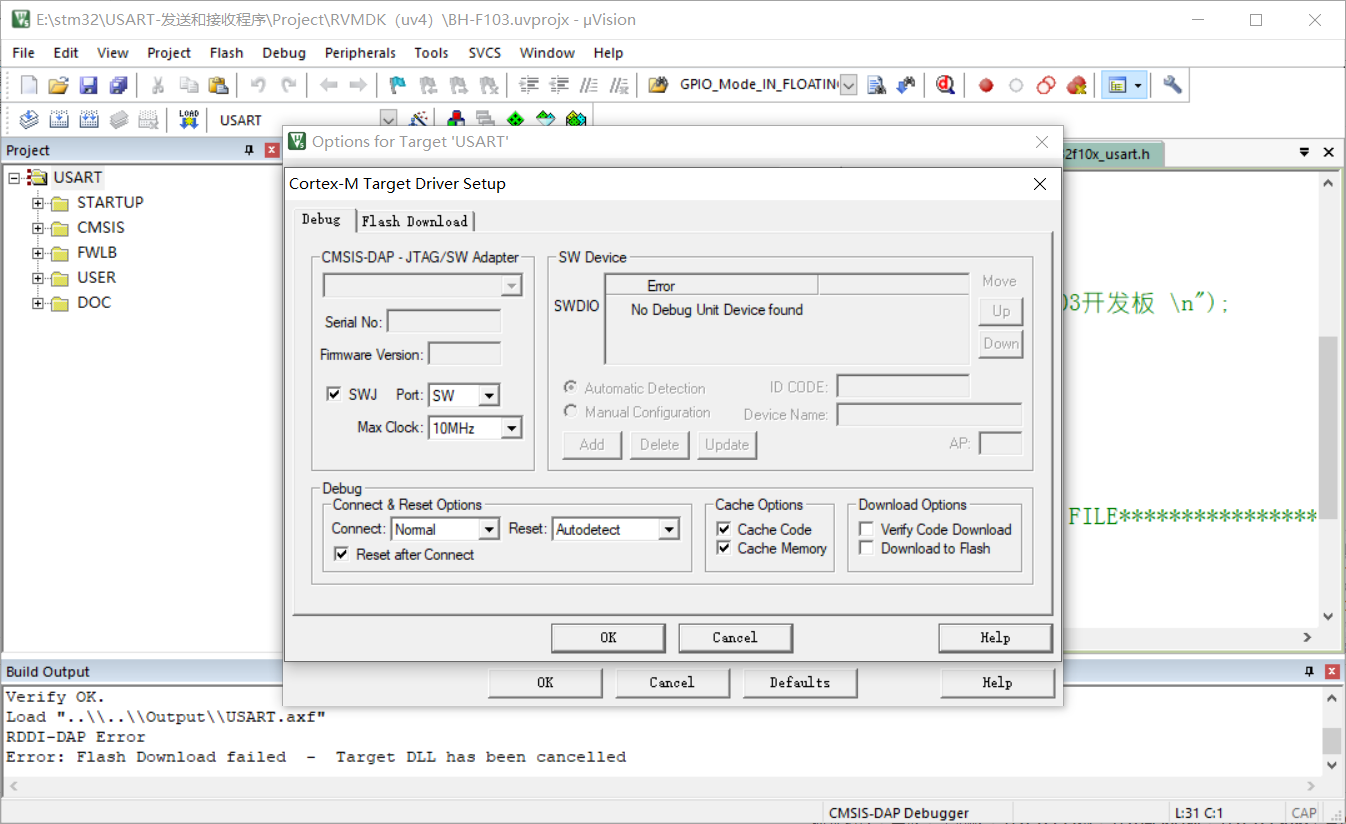Click the Paste clipboard icon

coord(218,85)
